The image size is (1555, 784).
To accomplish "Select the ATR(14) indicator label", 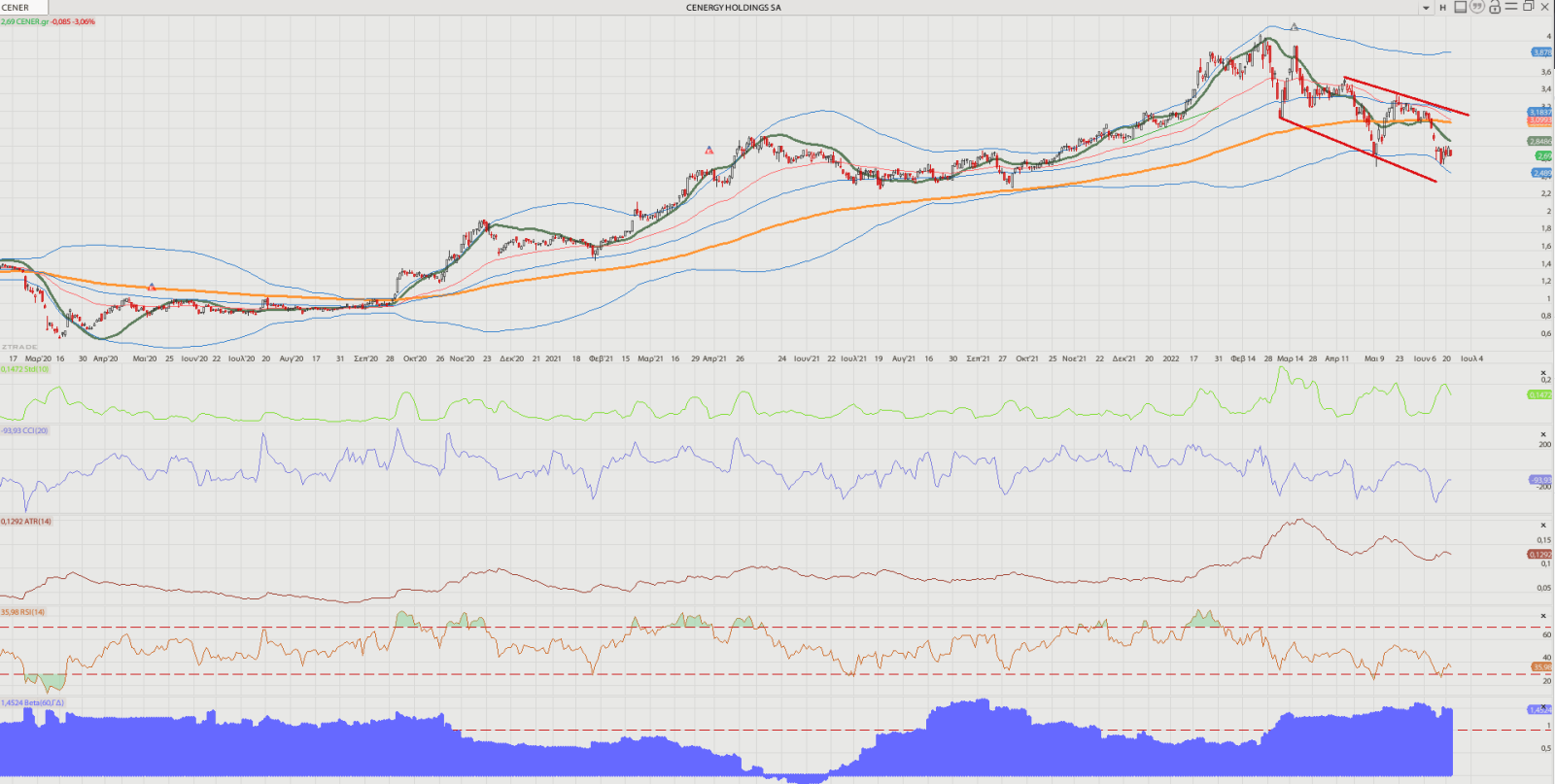I will (x=26, y=522).
